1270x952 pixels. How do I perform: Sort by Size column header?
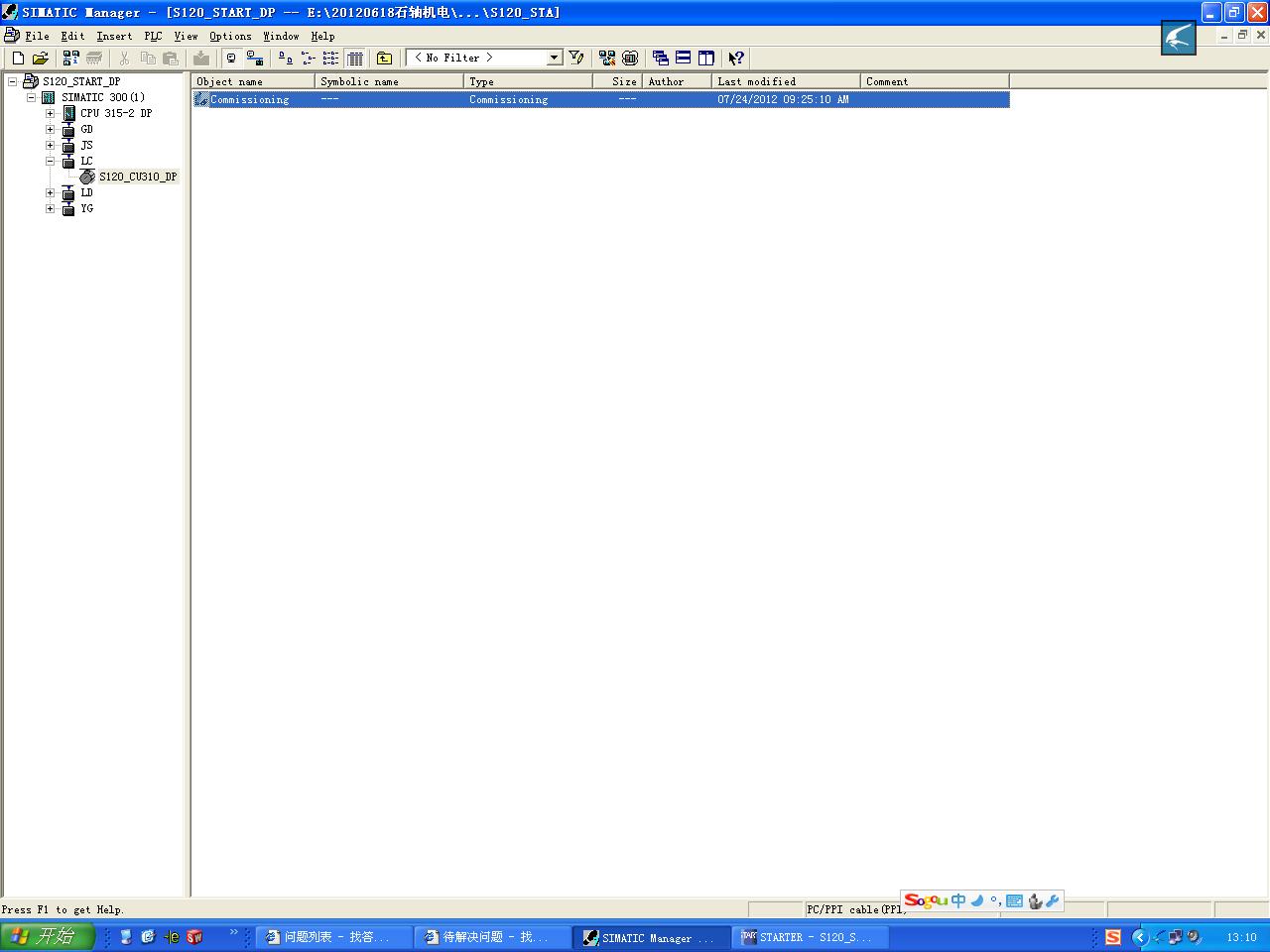617,81
